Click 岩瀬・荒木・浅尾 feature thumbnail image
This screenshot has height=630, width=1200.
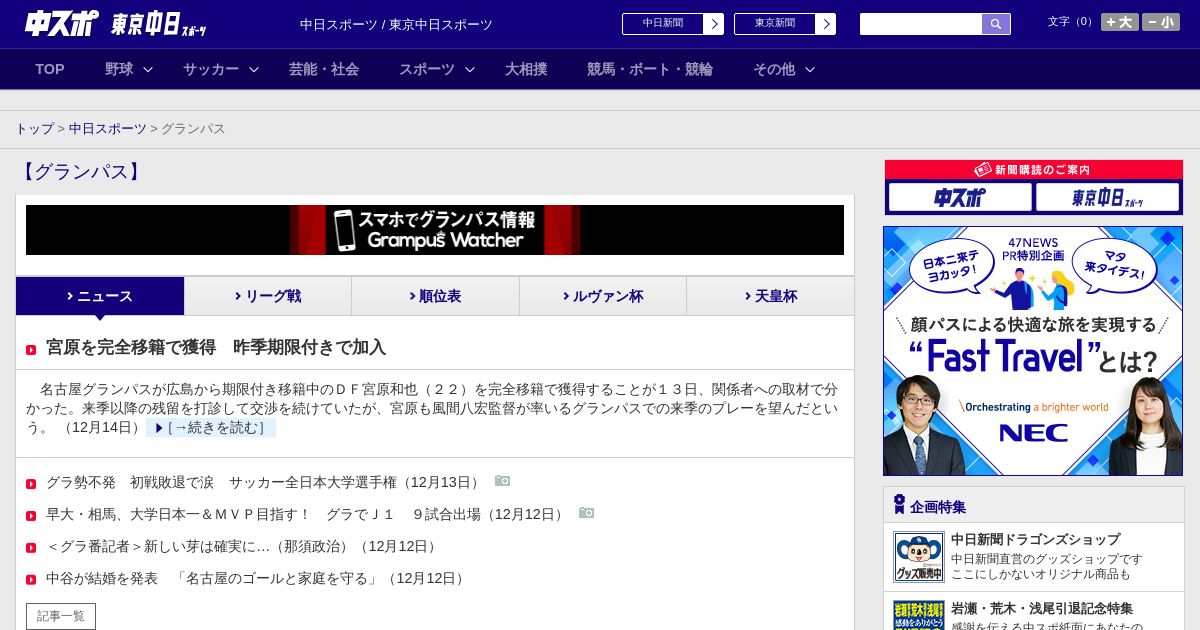(918, 615)
